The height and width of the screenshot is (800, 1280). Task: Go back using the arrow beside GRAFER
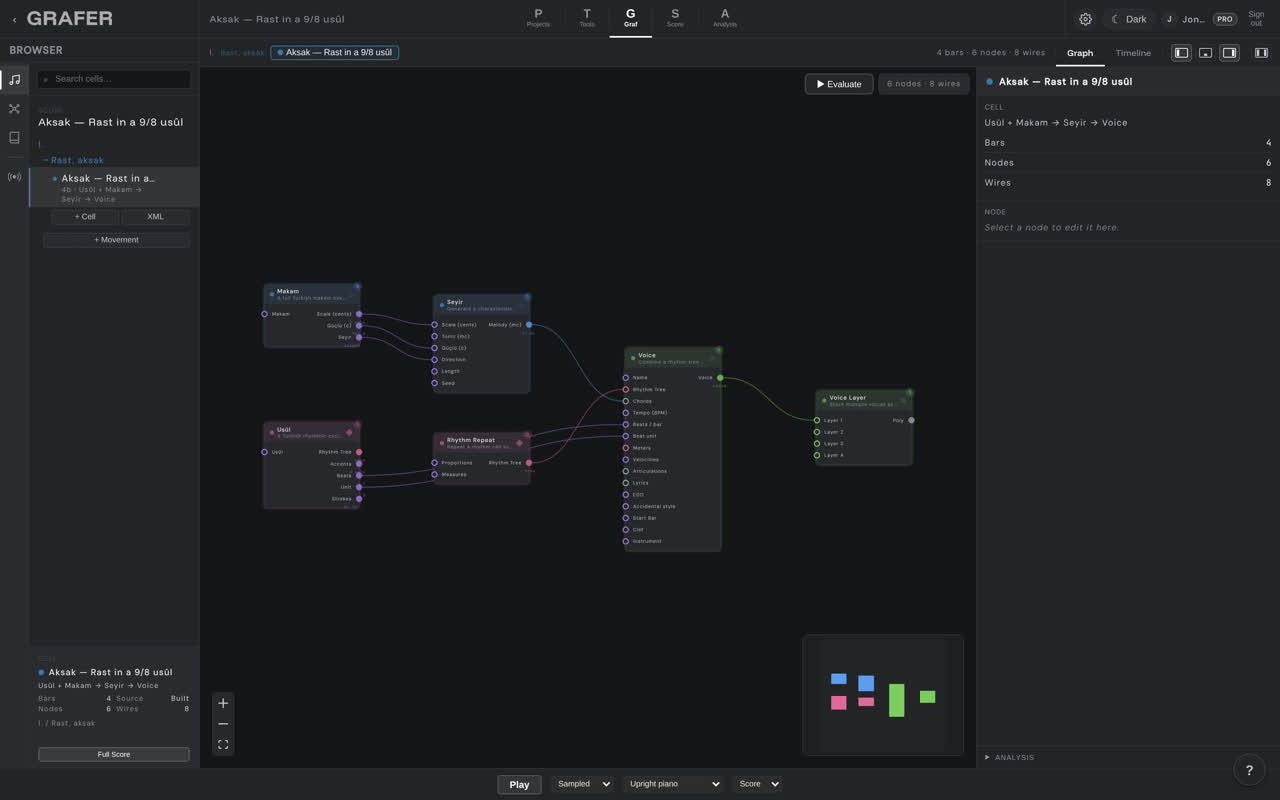[x=14, y=19]
